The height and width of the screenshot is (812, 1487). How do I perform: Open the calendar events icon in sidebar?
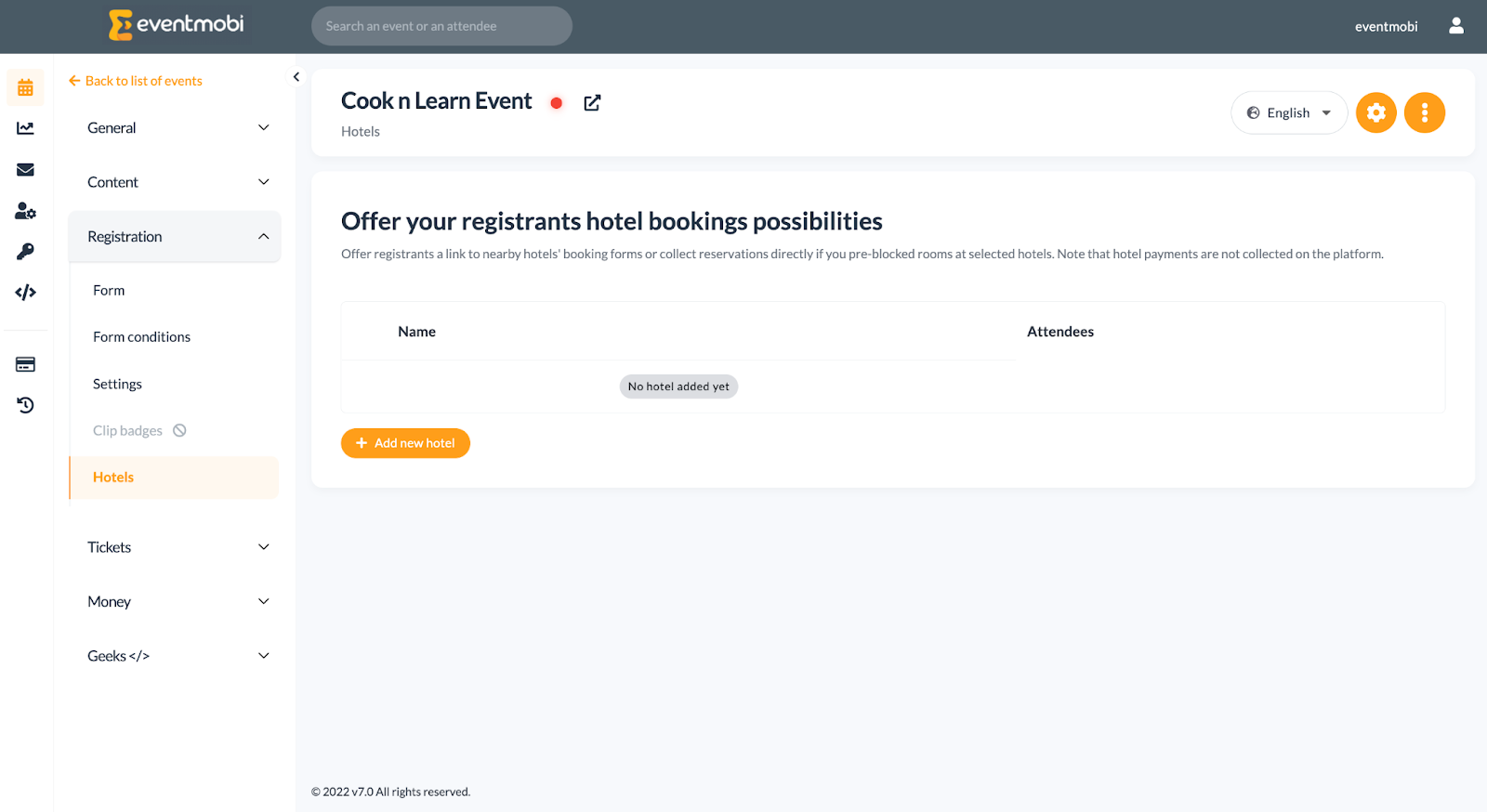(x=25, y=87)
